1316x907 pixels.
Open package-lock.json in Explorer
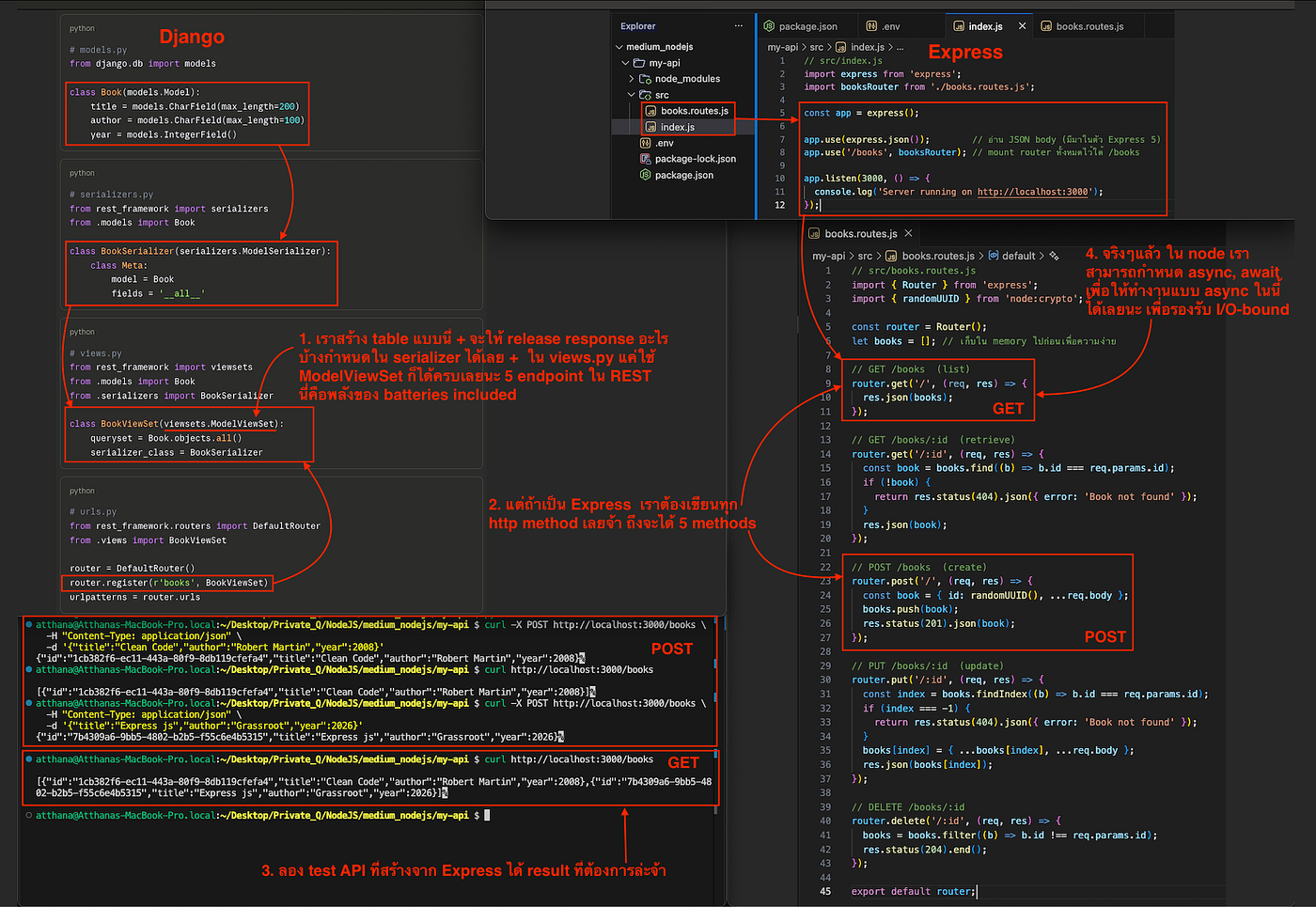click(696, 159)
